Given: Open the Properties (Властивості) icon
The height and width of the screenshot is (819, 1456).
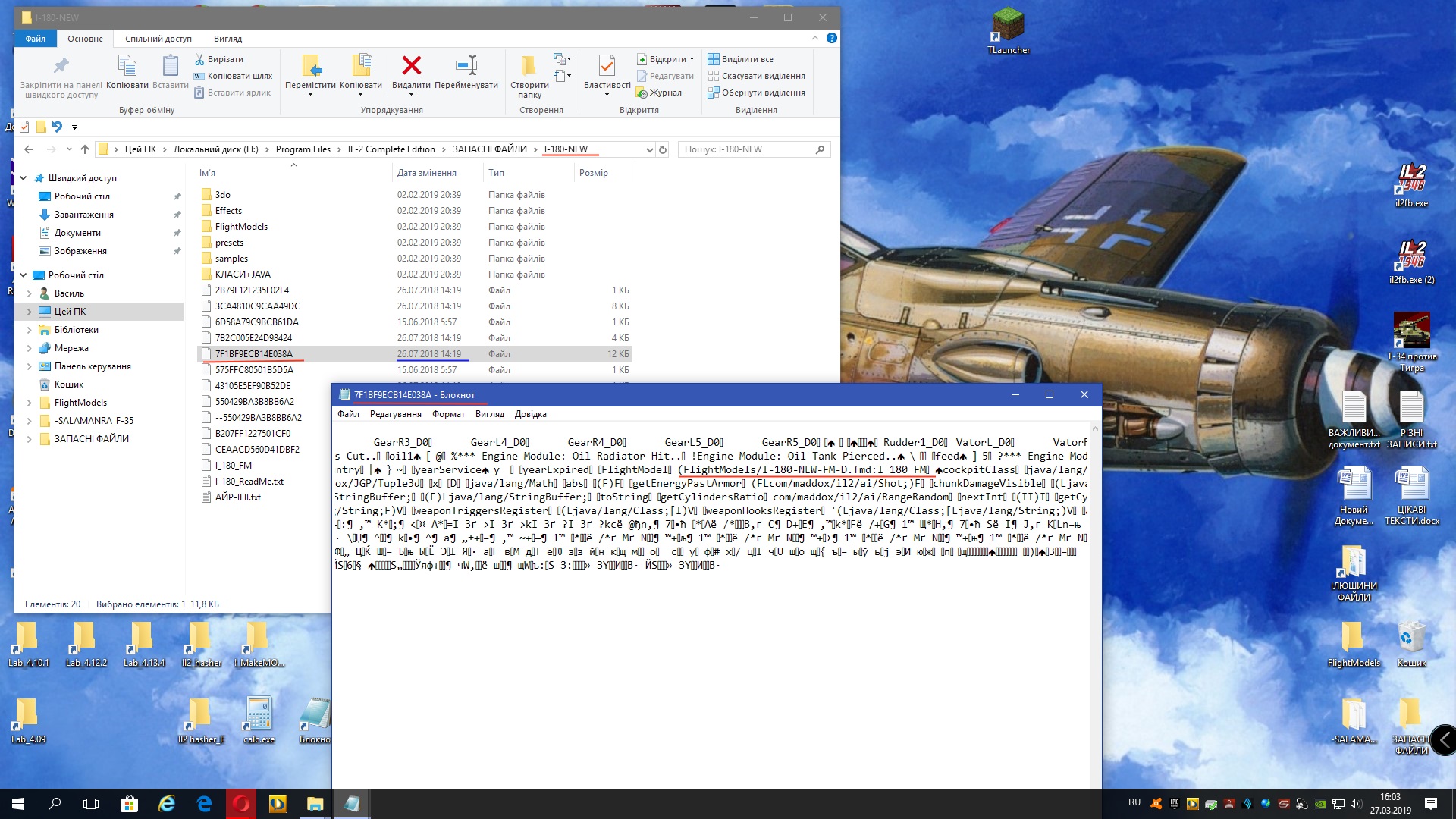Looking at the screenshot, I should [607, 66].
